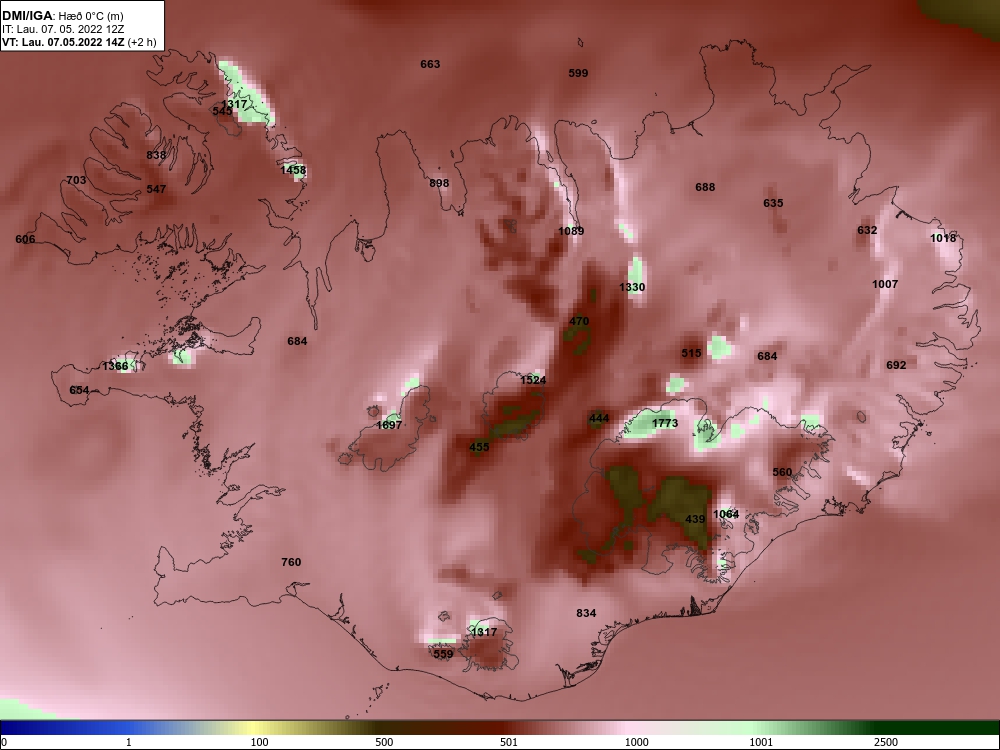Click the 515 height label
This screenshot has height=750, width=1000.
click(691, 353)
